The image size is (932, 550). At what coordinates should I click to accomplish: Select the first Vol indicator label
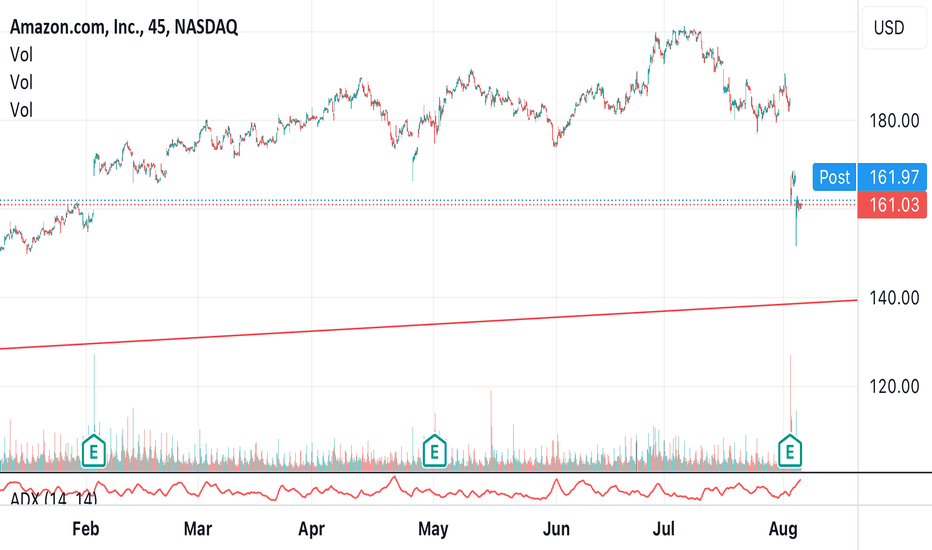(x=21, y=55)
